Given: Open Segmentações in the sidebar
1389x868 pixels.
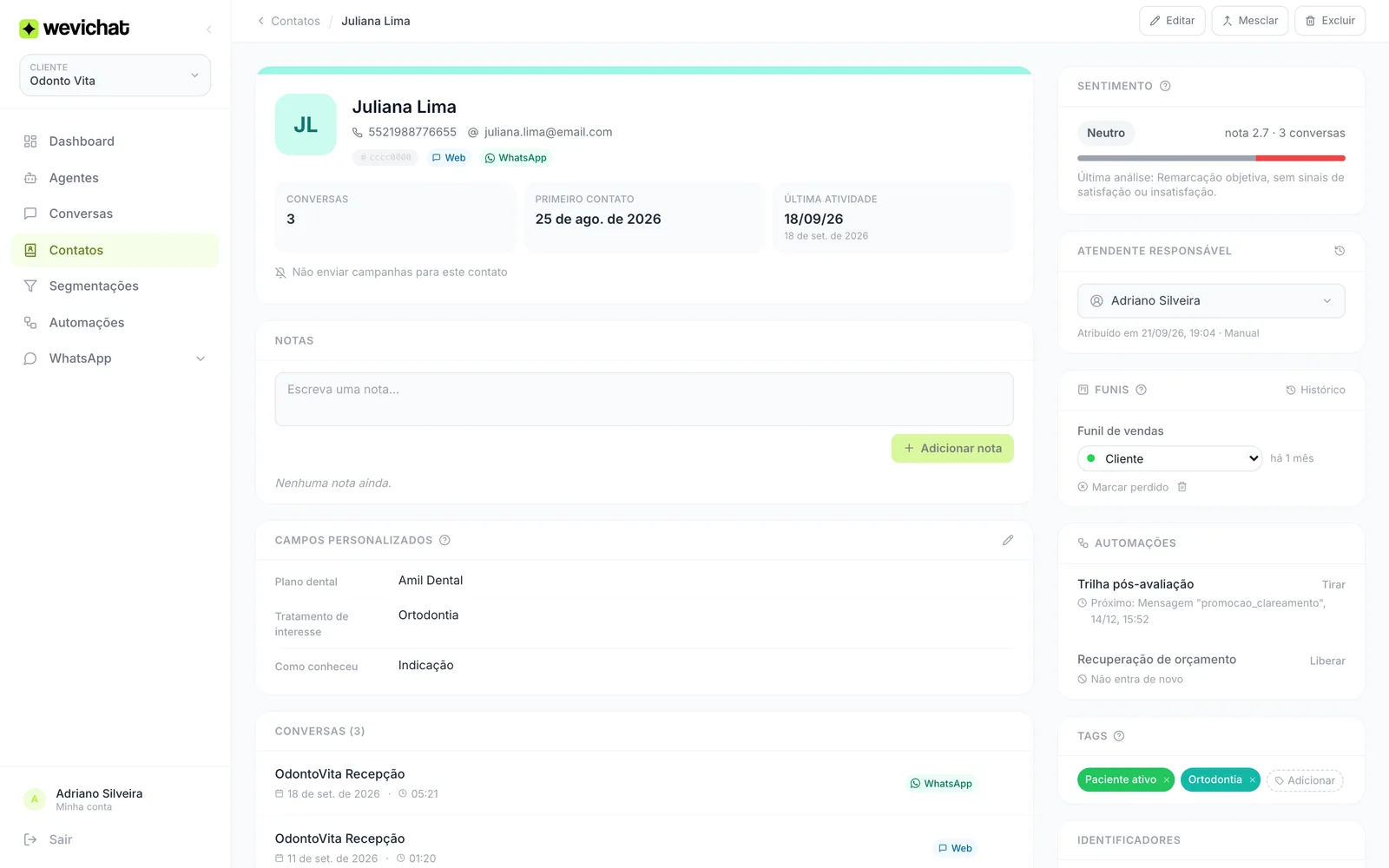Looking at the screenshot, I should [x=115, y=286].
